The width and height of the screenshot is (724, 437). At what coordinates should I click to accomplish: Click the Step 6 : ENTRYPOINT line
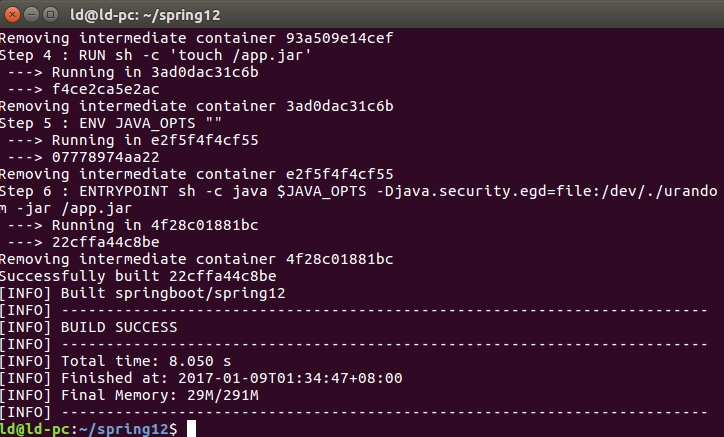tap(358, 191)
